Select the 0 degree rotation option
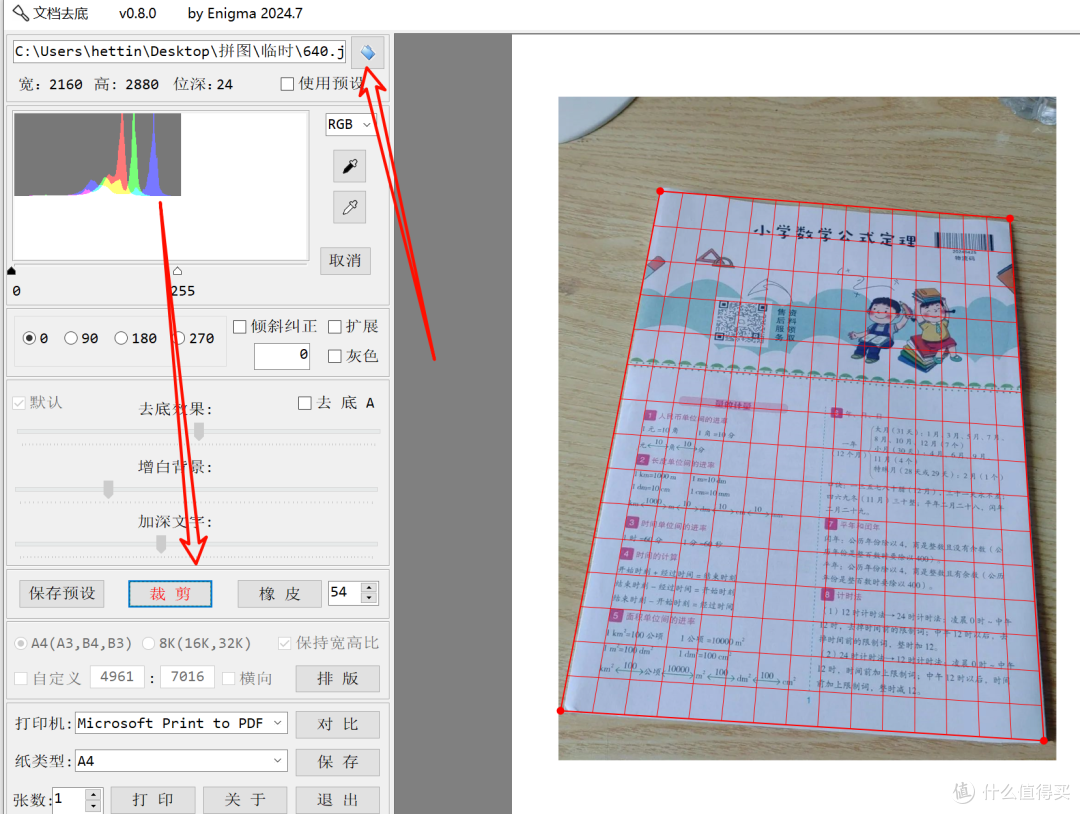This screenshot has width=1080, height=814. point(29,338)
